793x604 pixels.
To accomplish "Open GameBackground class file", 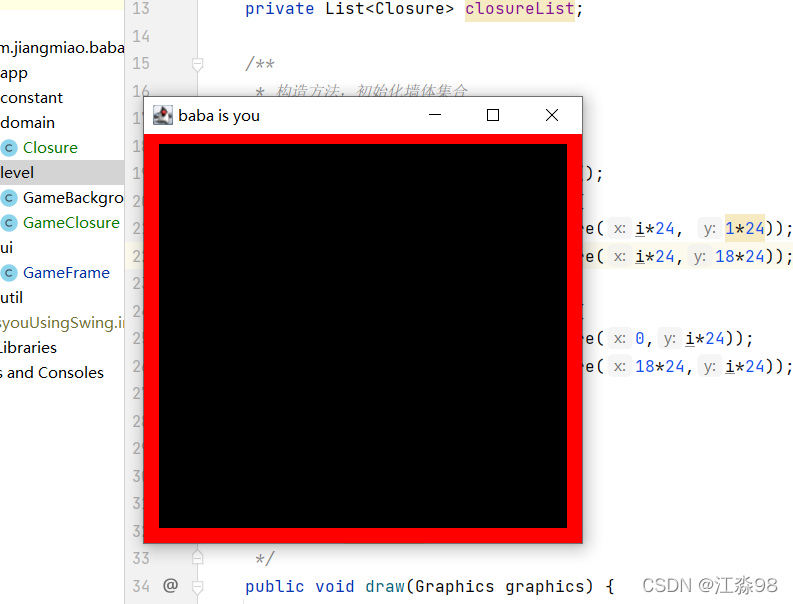I will pos(73,198).
